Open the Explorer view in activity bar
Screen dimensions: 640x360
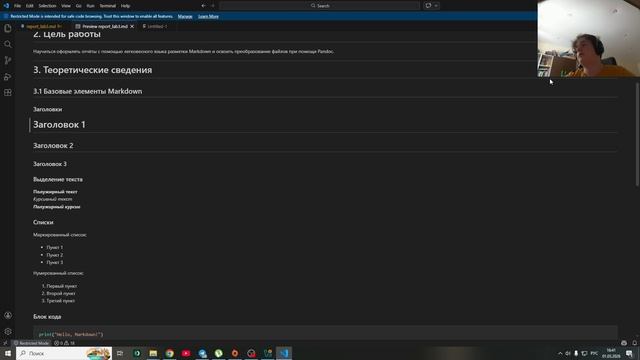[8, 28]
